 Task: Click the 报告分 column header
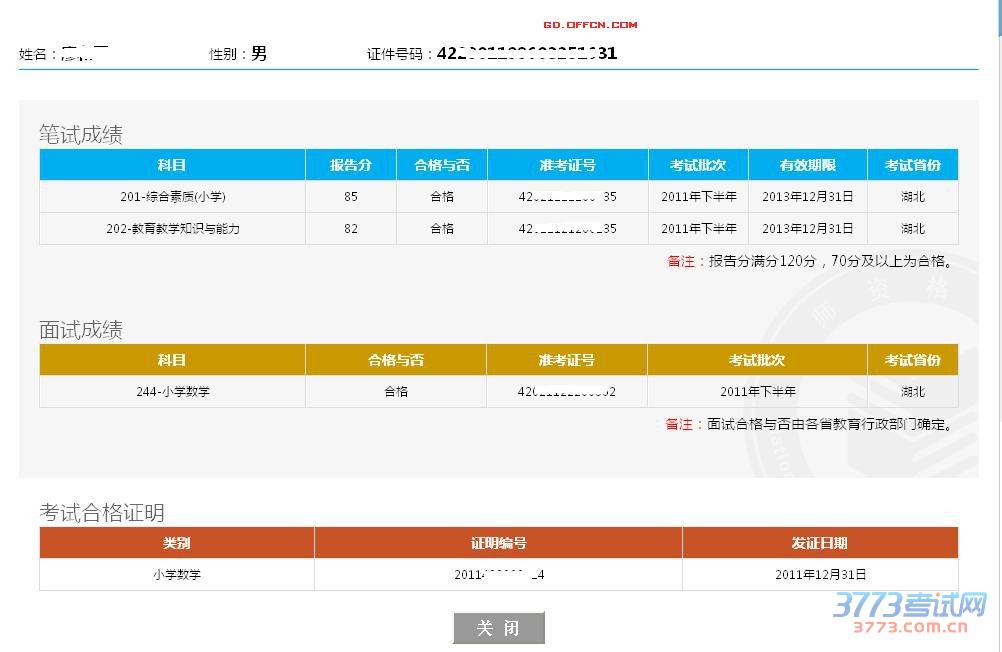coord(350,165)
